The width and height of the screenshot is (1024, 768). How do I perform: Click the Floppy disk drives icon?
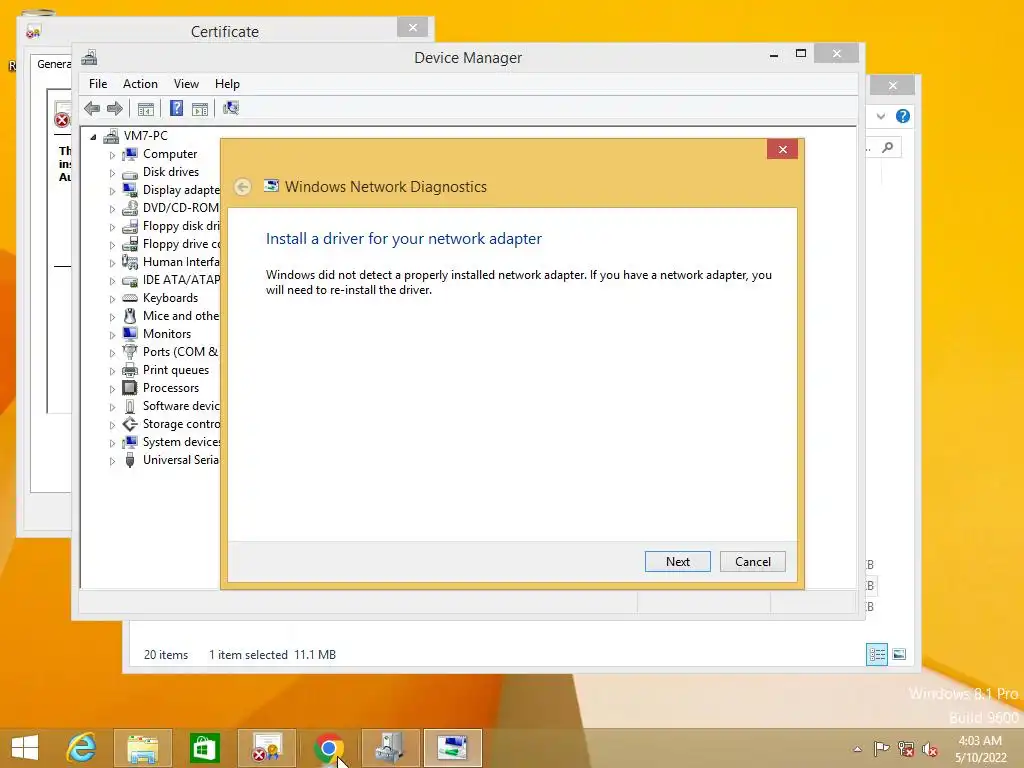coord(130,226)
